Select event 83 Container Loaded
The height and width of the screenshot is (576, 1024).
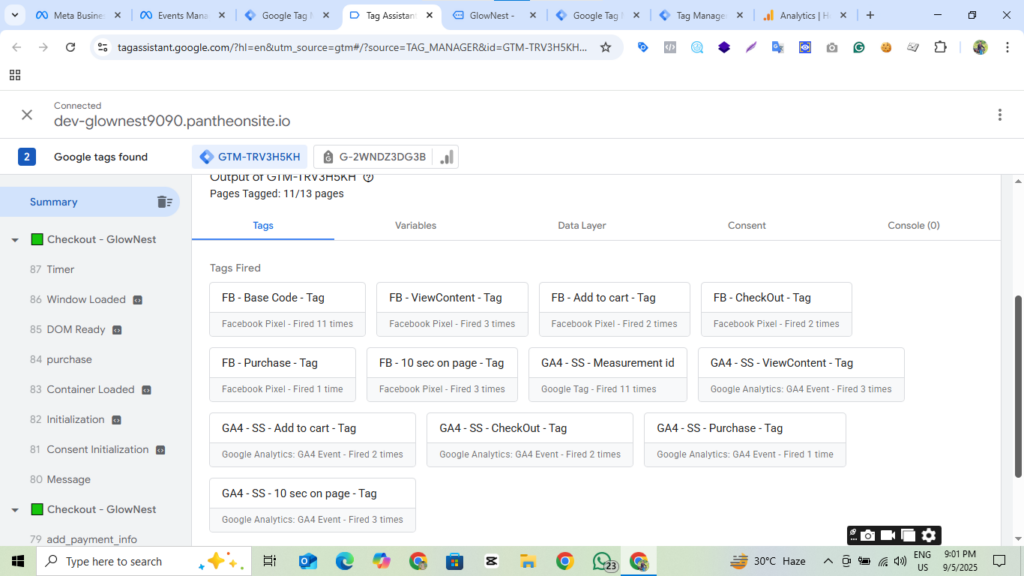[83, 389]
